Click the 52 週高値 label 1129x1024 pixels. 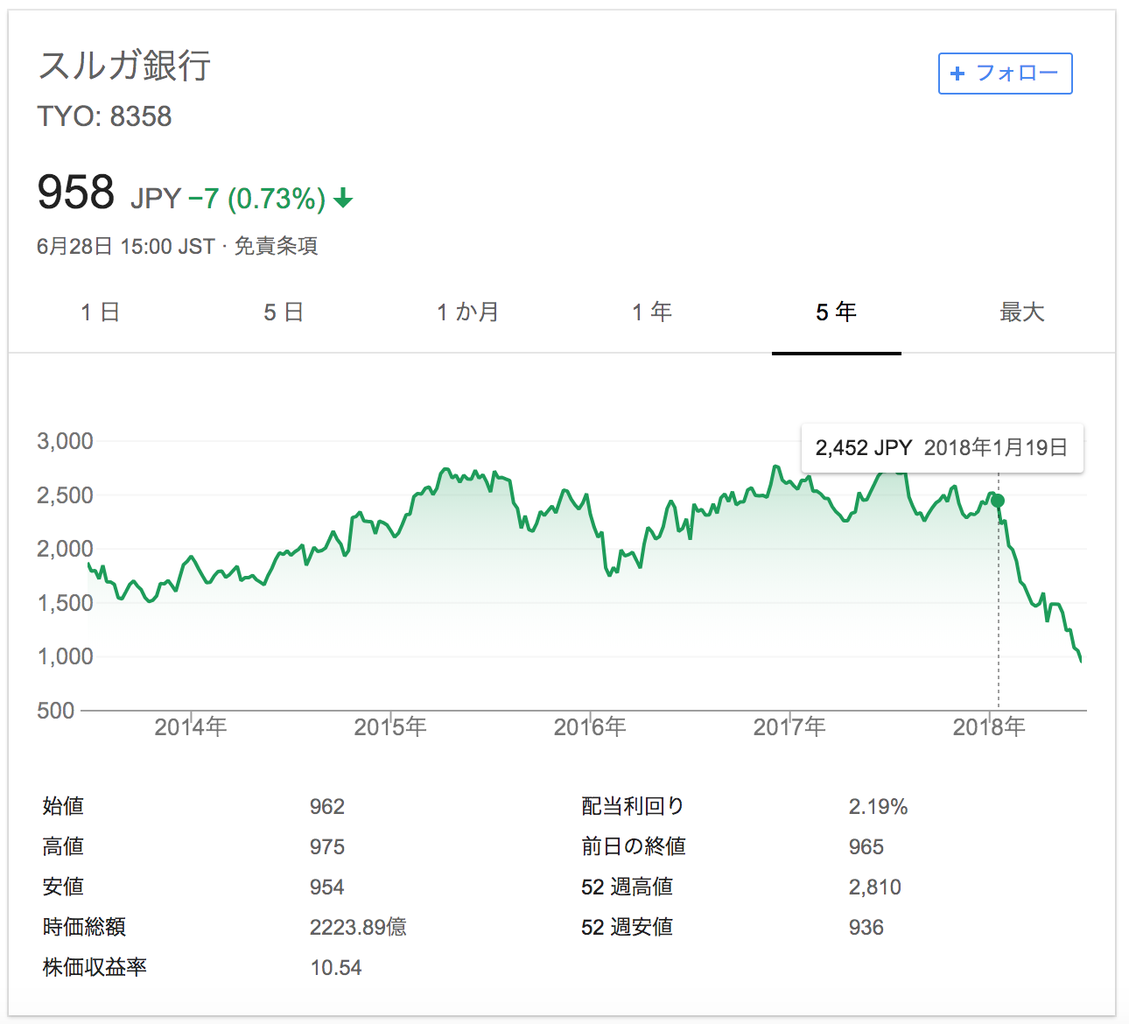tap(627, 887)
